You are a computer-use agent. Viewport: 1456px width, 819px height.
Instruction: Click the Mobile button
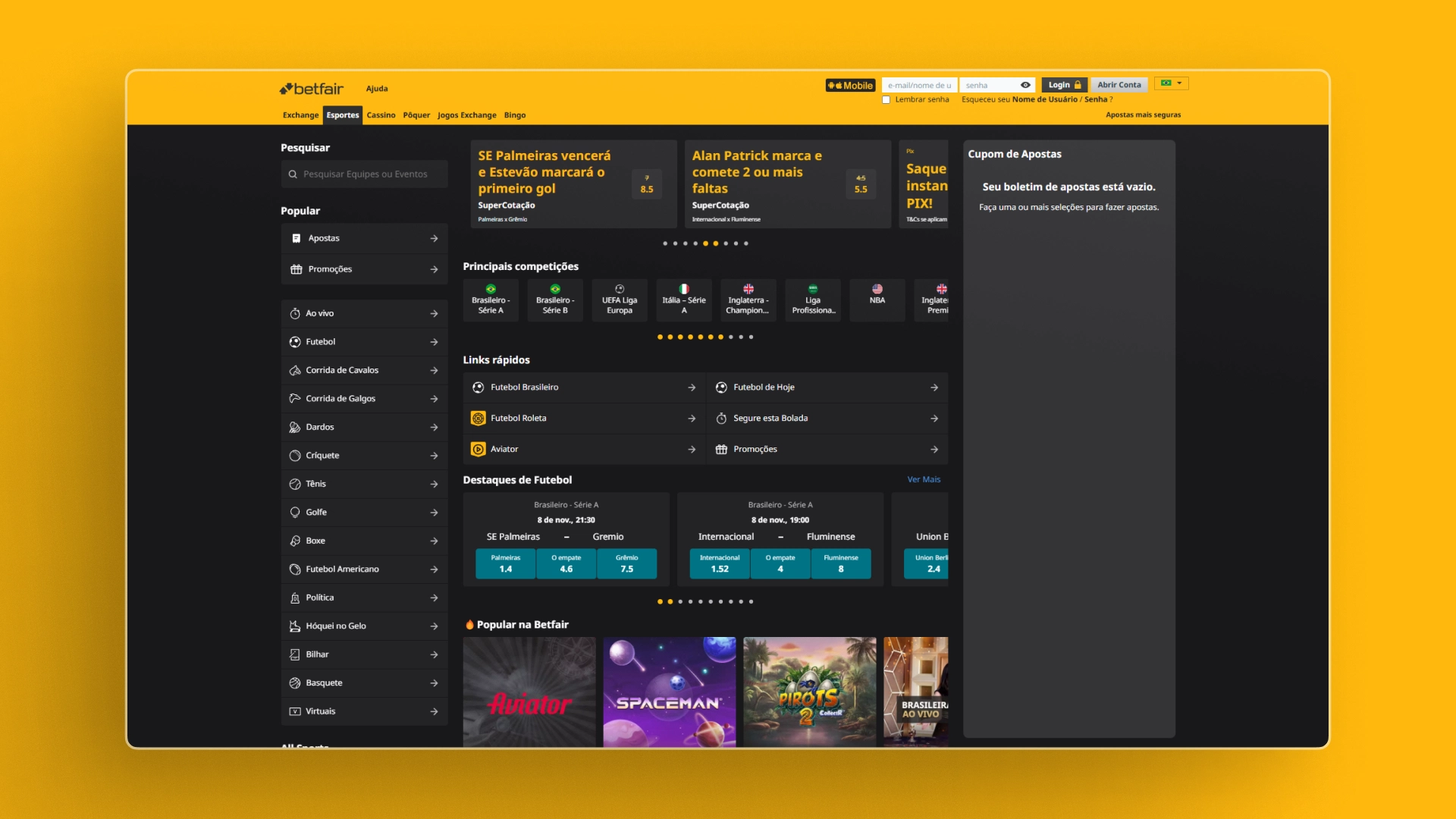click(x=850, y=86)
